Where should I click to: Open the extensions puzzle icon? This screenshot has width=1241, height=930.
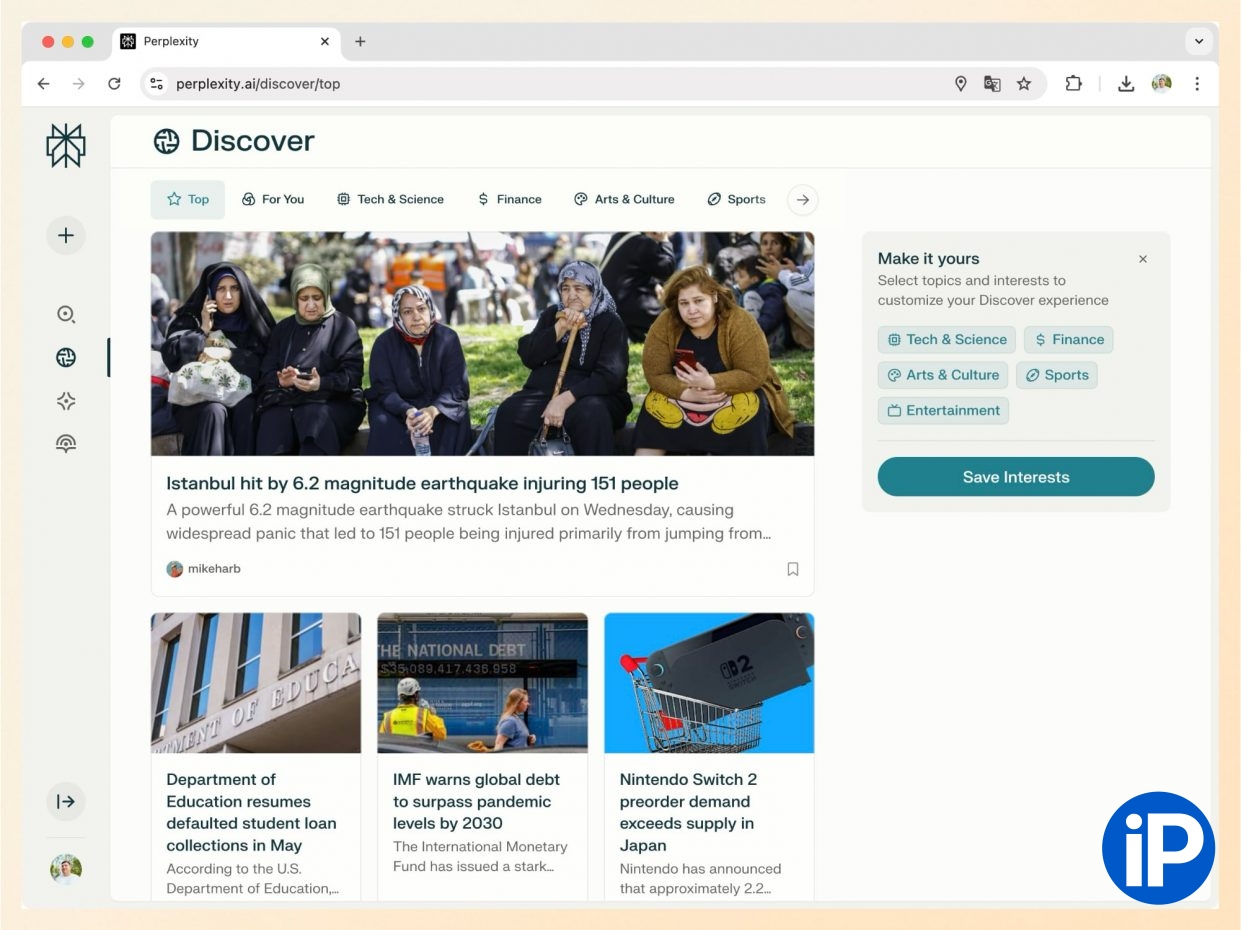point(1073,84)
